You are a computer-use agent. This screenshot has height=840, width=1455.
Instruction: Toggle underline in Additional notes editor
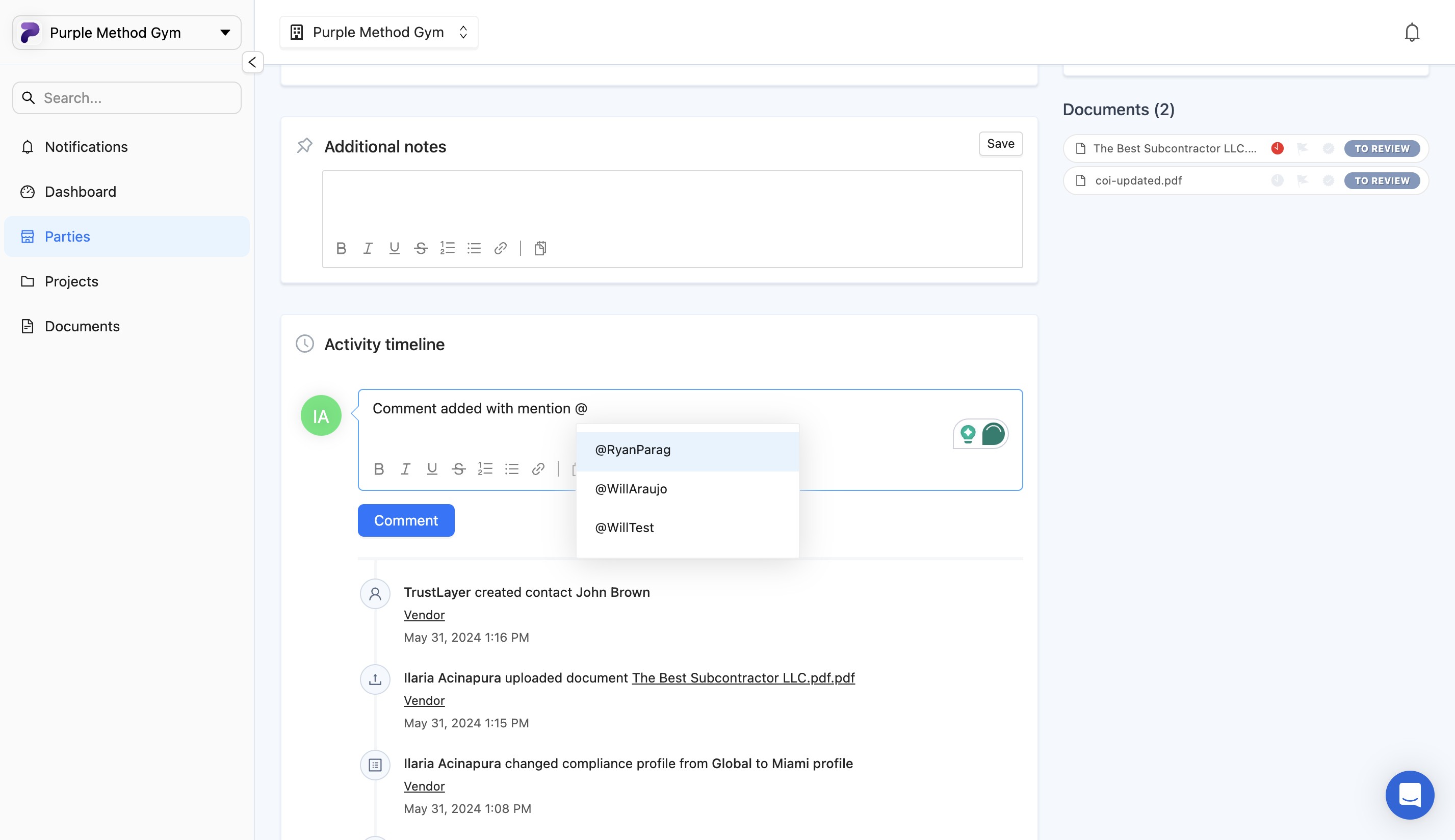394,248
